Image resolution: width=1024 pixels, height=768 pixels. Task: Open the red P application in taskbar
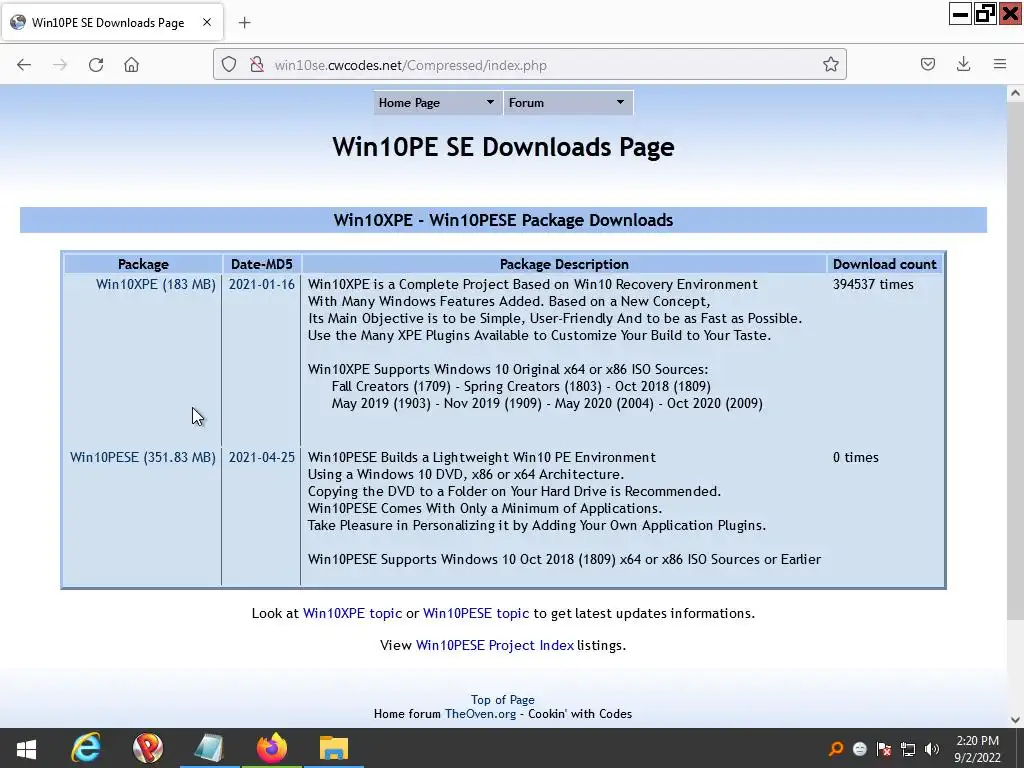148,748
